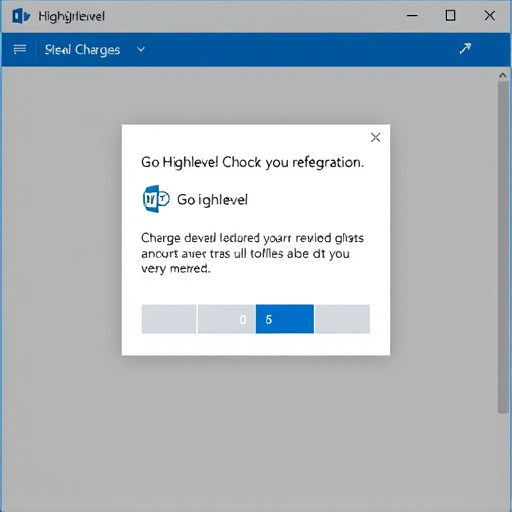Click the diagonal arrow expand icon
Image resolution: width=512 pixels, height=512 pixels.
pyautogui.click(x=465, y=49)
